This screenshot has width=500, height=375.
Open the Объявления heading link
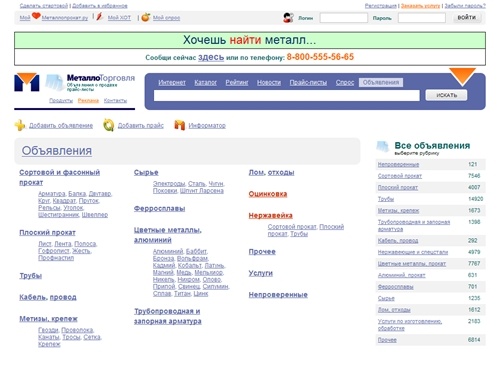click(x=57, y=151)
